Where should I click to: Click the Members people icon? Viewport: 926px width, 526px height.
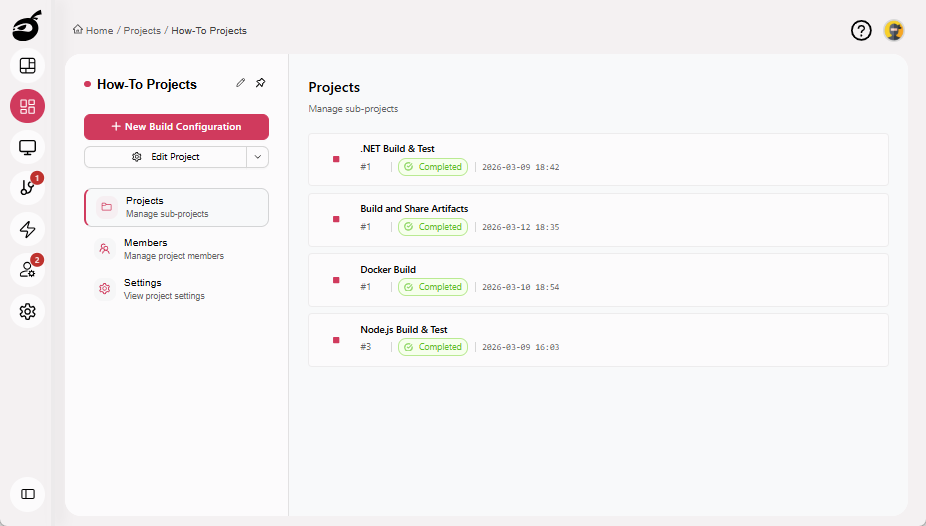(x=105, y=249)
